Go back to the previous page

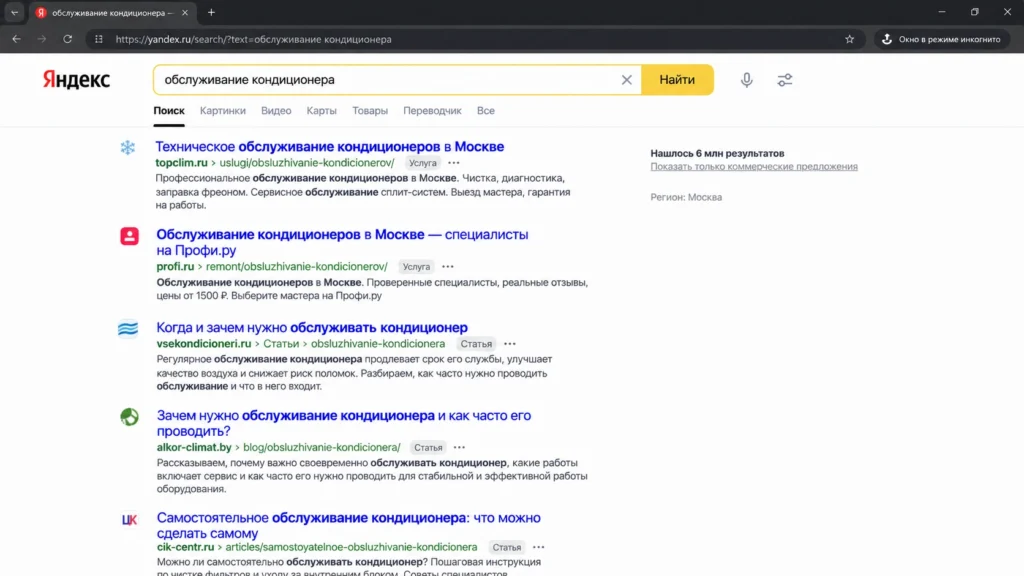[x=16, y=39]
